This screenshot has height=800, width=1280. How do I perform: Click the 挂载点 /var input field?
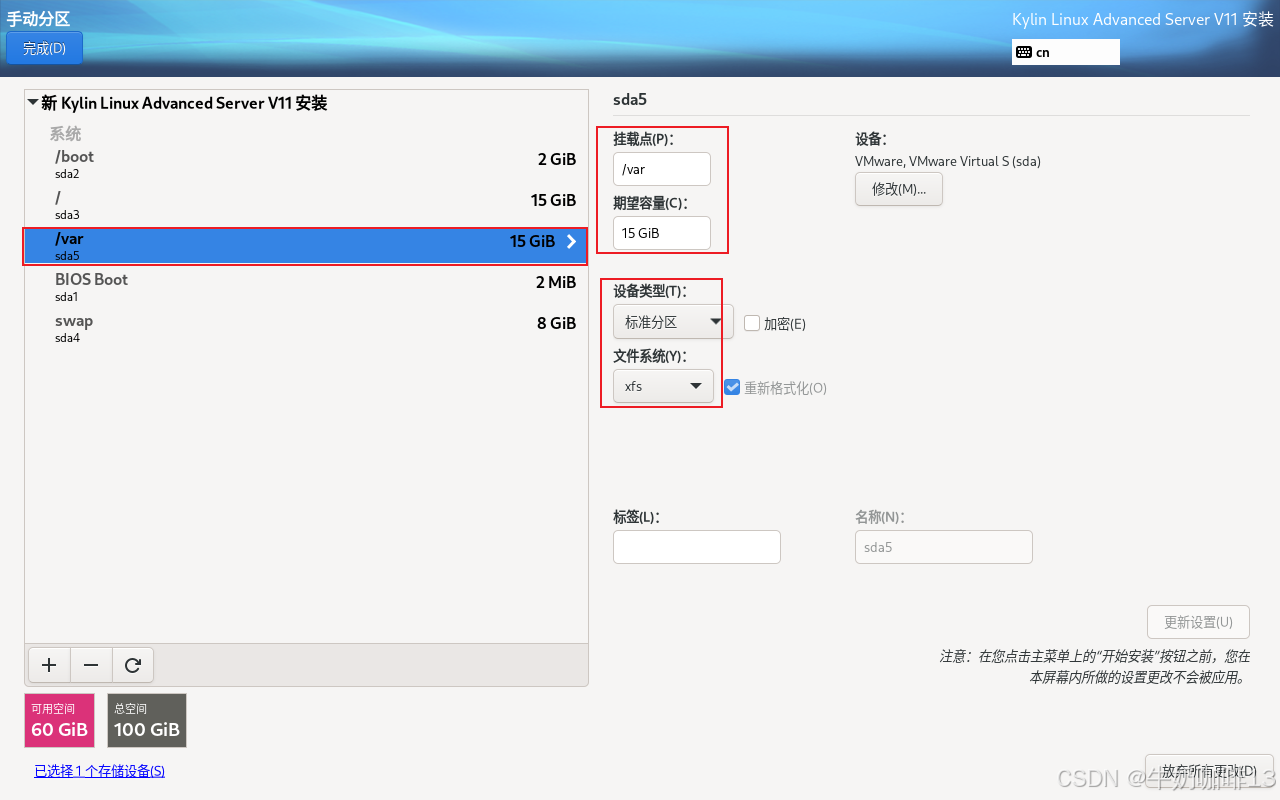point(662,169)
